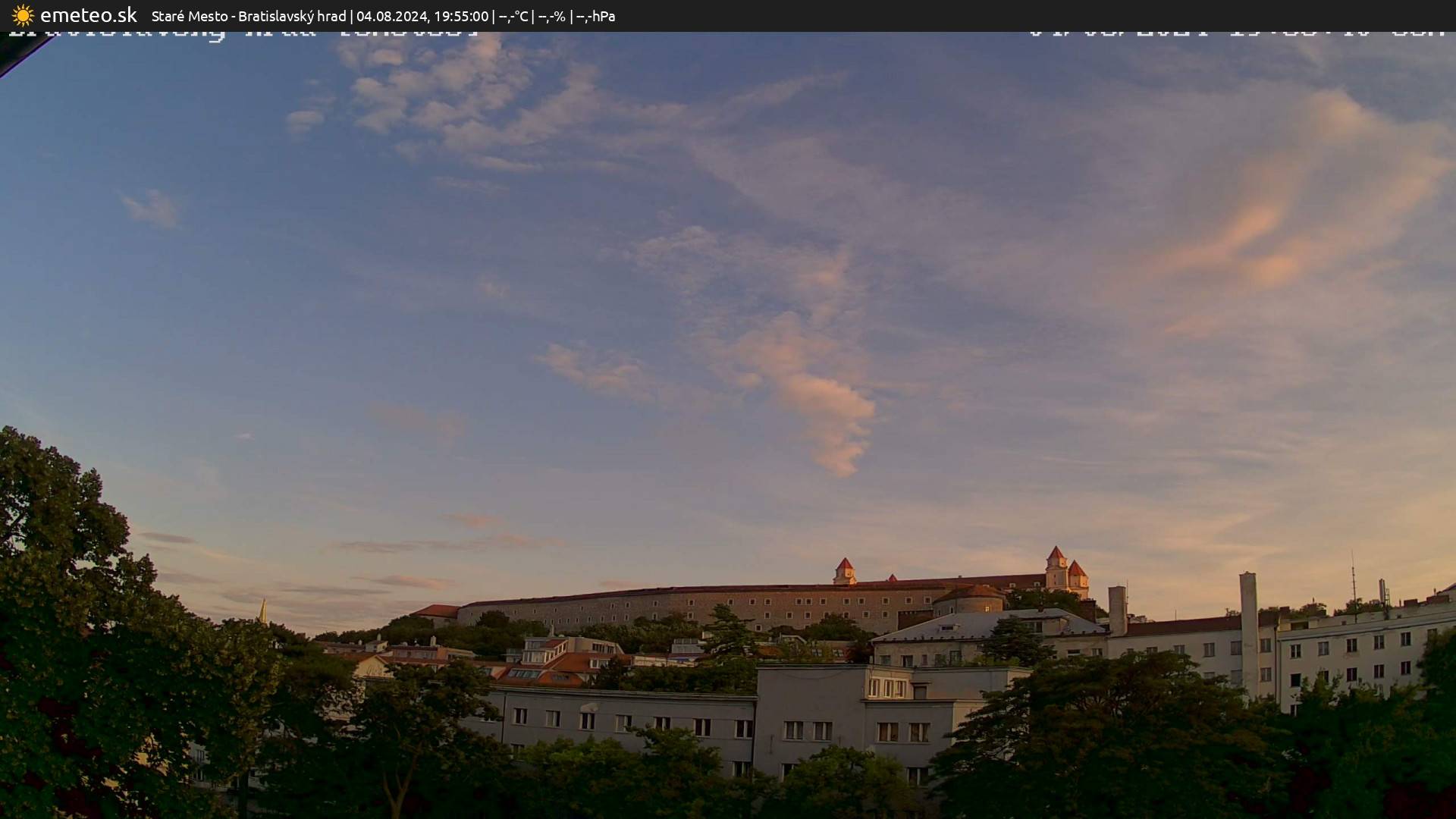Click the sun icon in the header

pyautogui.click(x=23, y=15)
